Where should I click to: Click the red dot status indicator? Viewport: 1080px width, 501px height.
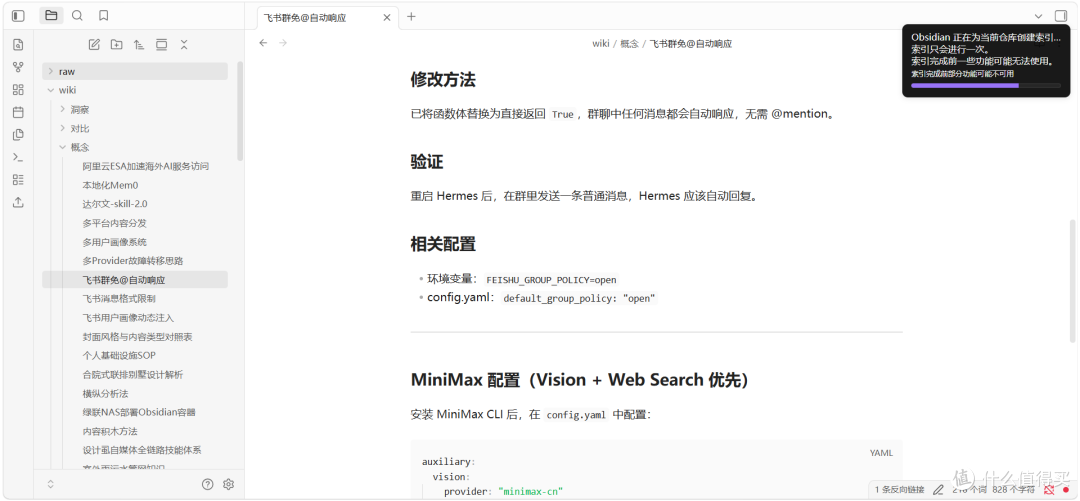[x=1066, y=490]
